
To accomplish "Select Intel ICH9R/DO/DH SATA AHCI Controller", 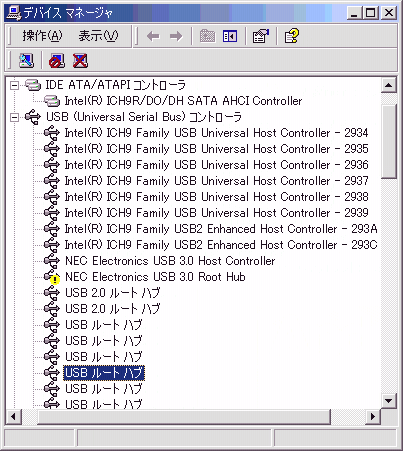I will coord(183,101).
